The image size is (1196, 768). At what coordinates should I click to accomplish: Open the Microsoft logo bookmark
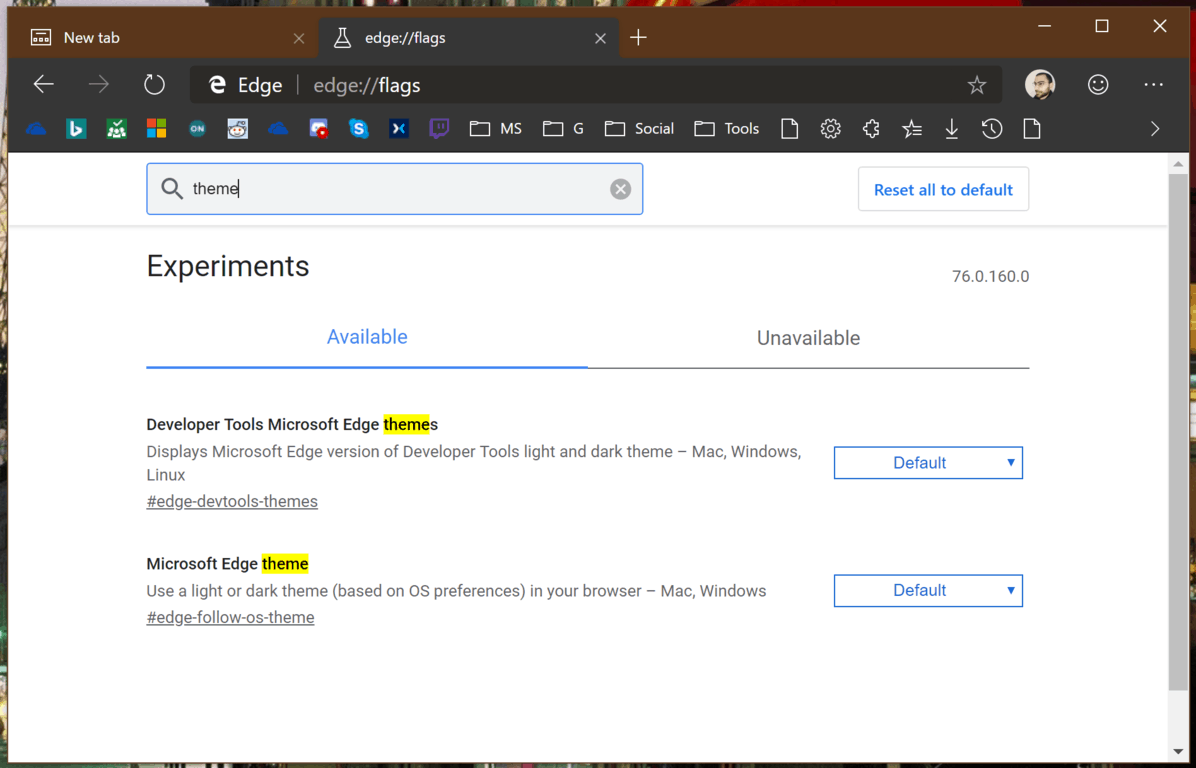click(x=156, y=129)
